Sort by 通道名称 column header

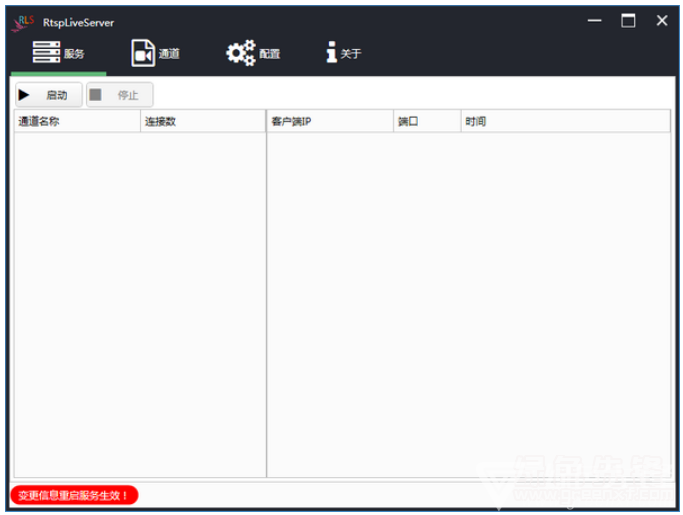pyautogui.click(x=78, y=121)
